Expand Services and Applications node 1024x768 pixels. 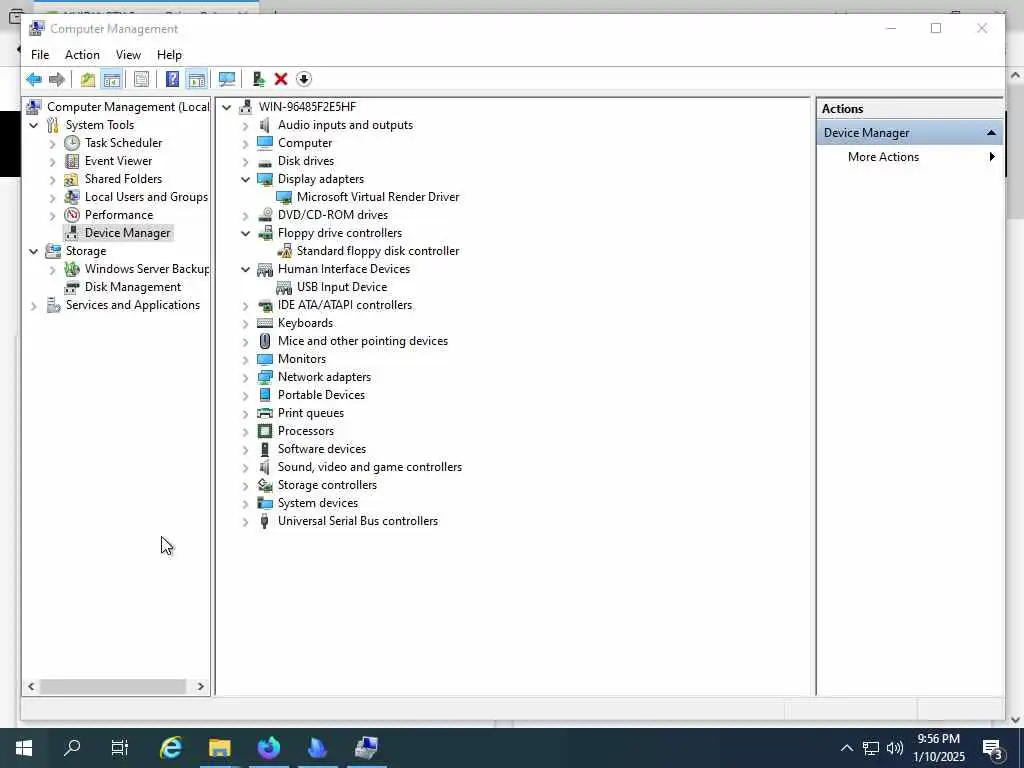point(33,305)
